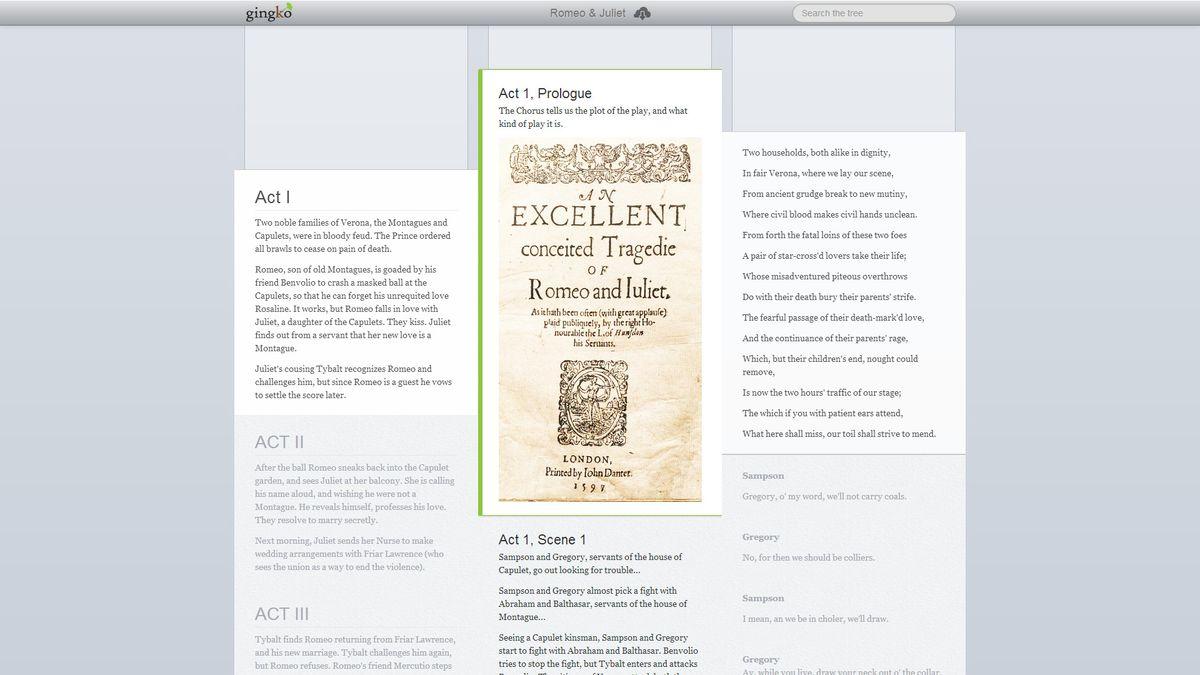
Task: Click 'The Chorus tells us the plot' text
Action: pyautogui.click(x=592, y=117)
